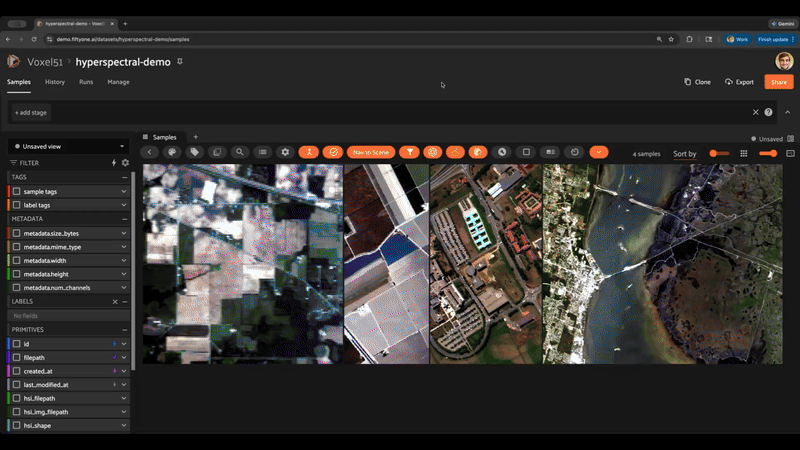
Task: Check the created_at field checkbox
Action: [x=17, y=371]
